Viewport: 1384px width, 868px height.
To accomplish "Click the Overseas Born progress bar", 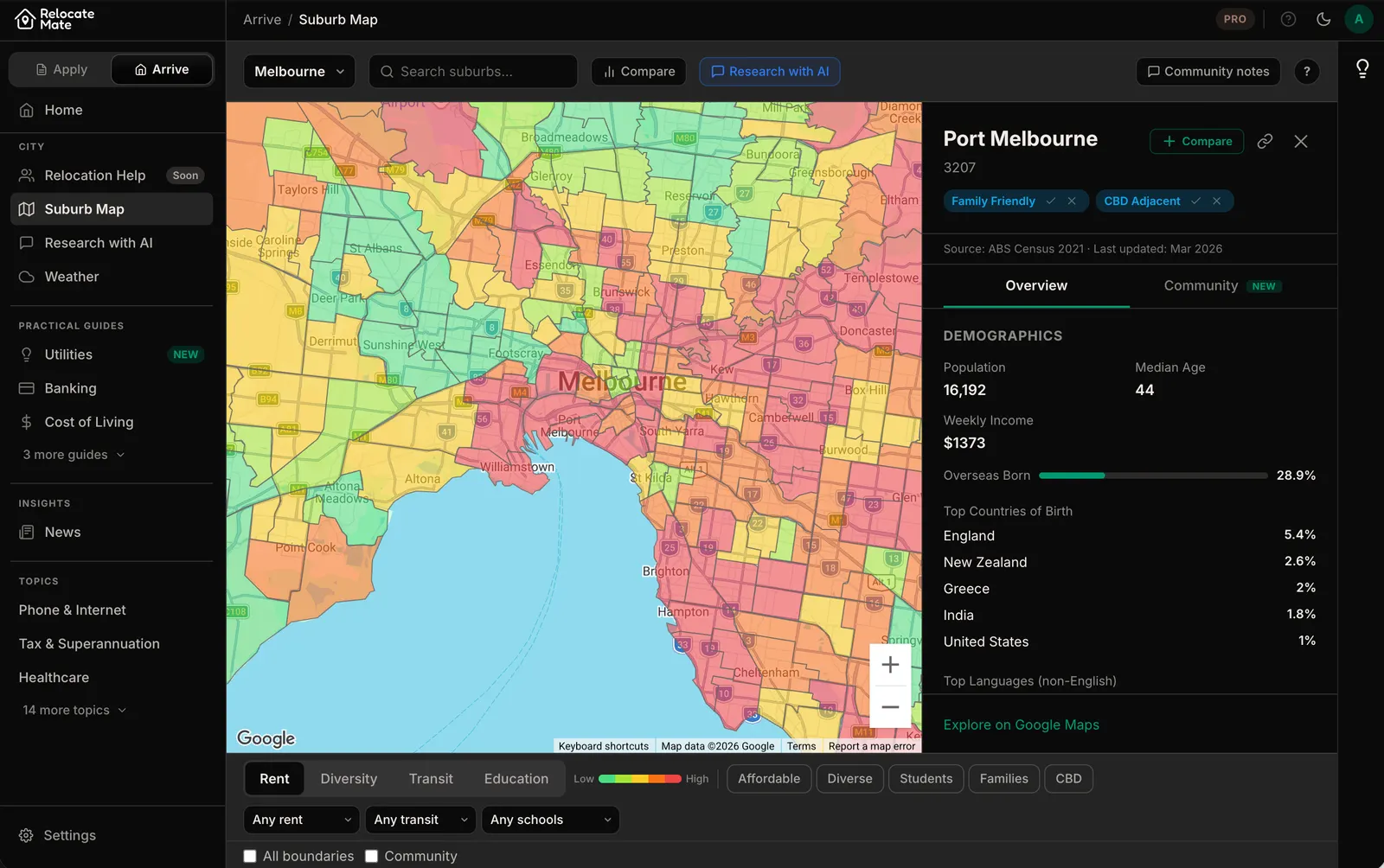I will coord(1153,475).
